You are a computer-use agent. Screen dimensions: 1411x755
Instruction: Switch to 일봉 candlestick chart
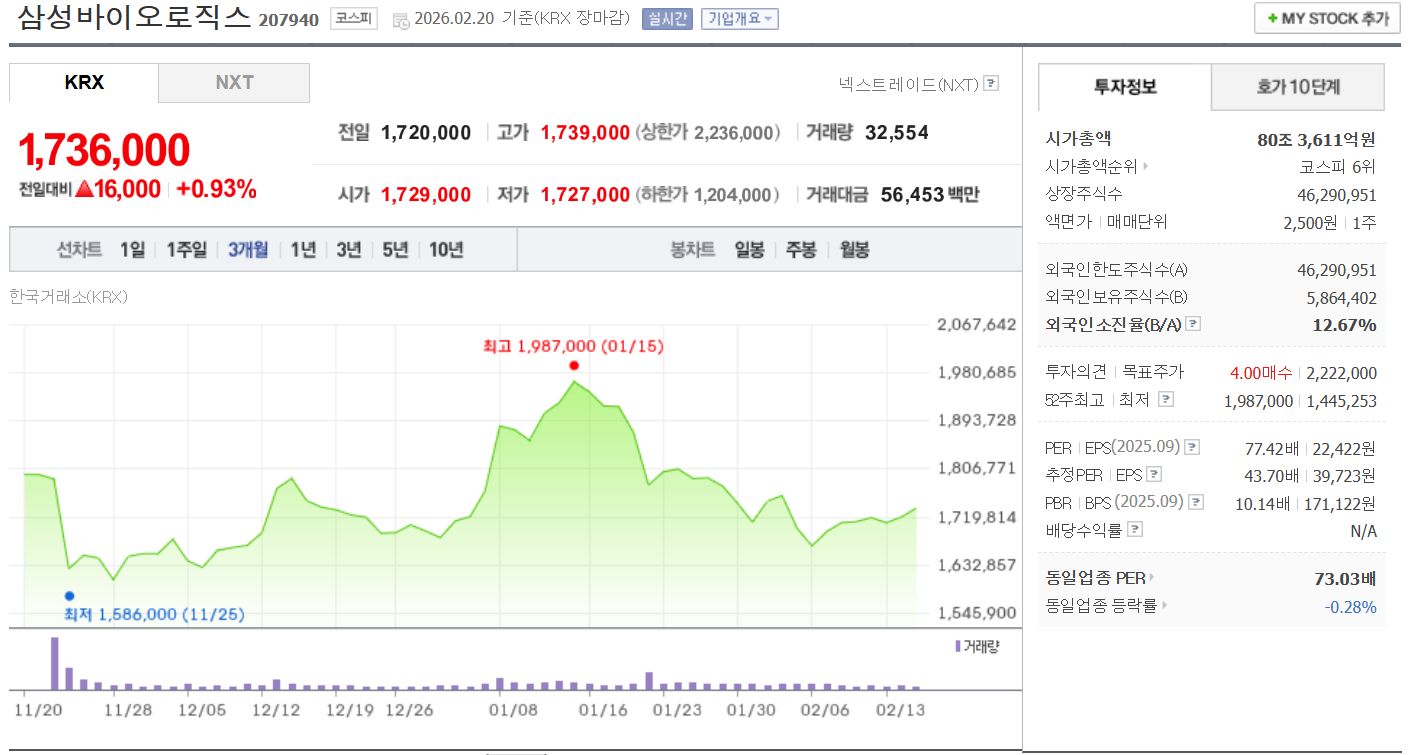coord(749,250)
